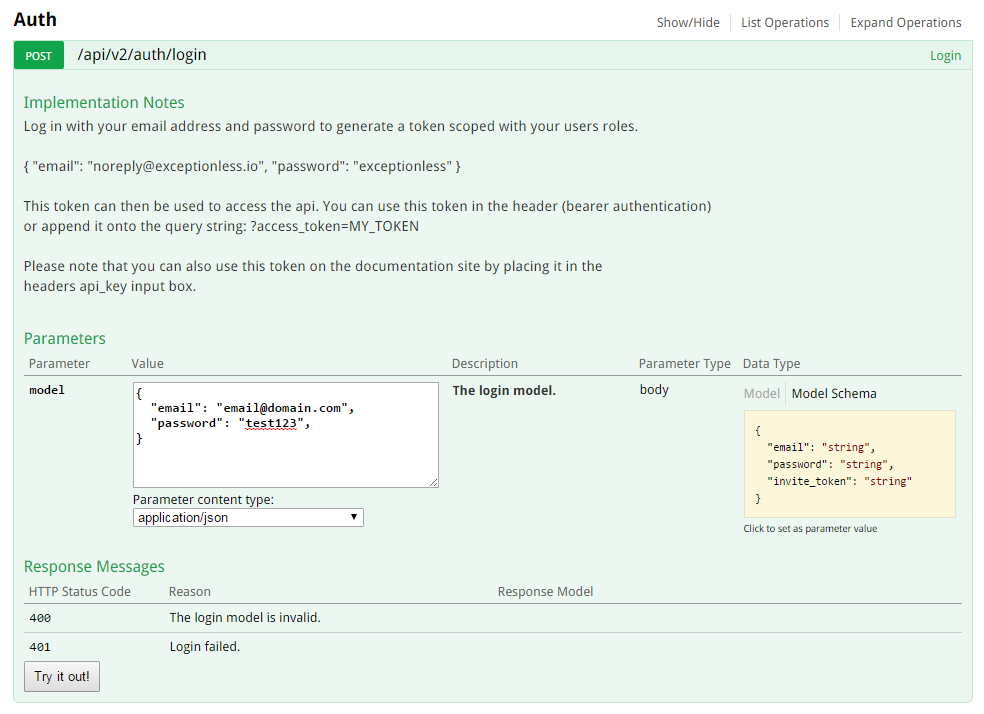Click the Try it out! button

click(x=62, y=676)
